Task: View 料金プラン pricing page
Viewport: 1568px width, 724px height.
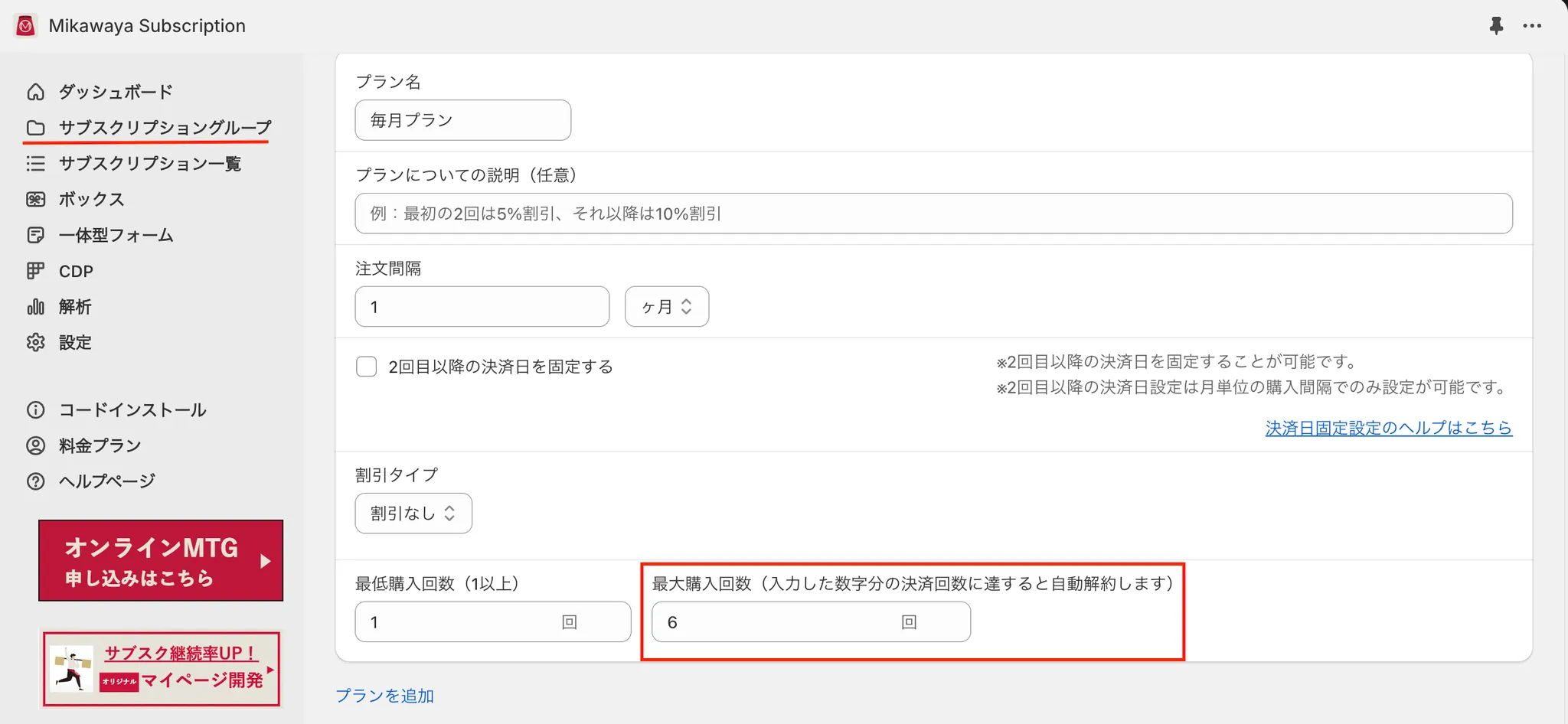Action: click(x=100, y=445)
